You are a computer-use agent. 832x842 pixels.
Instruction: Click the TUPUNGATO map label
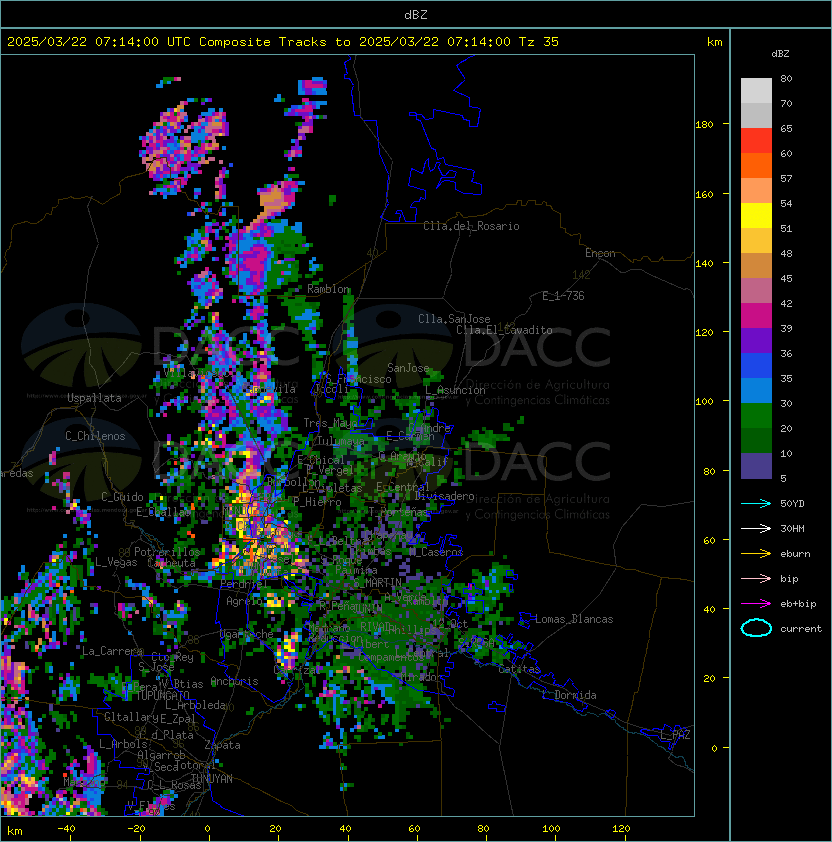[163, 696]
